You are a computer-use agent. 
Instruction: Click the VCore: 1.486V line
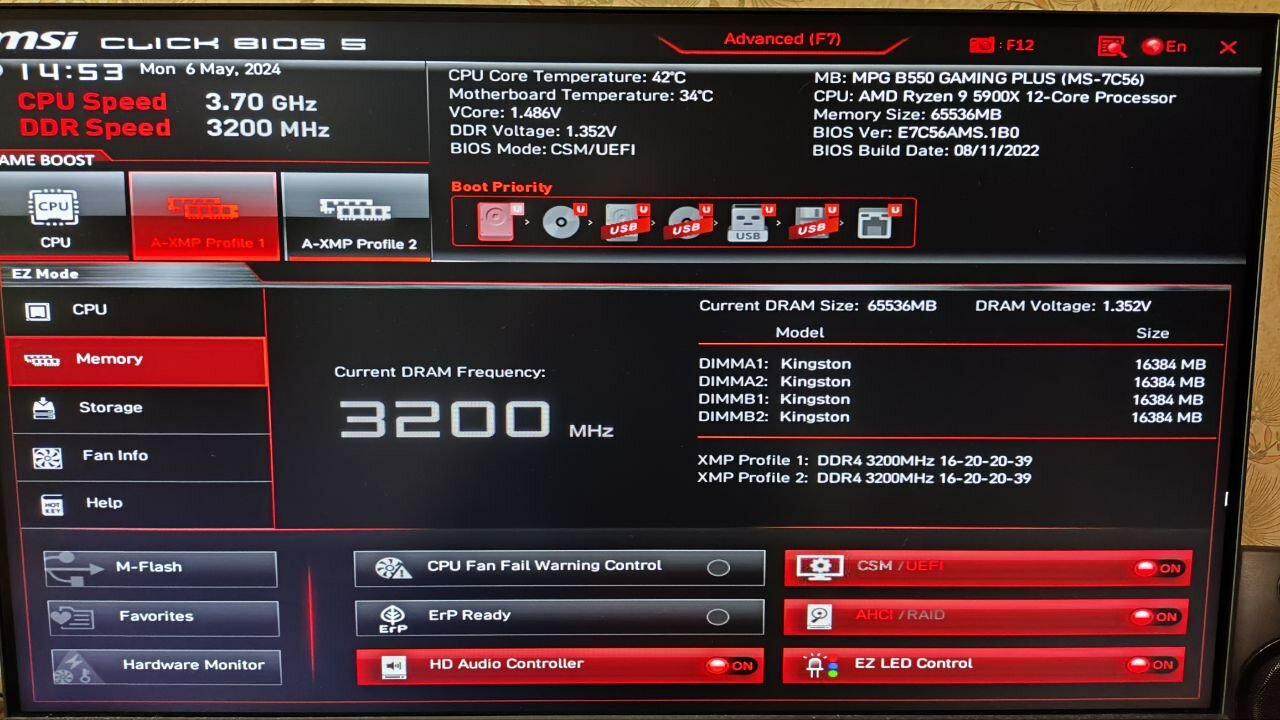[x=505, y=113]
